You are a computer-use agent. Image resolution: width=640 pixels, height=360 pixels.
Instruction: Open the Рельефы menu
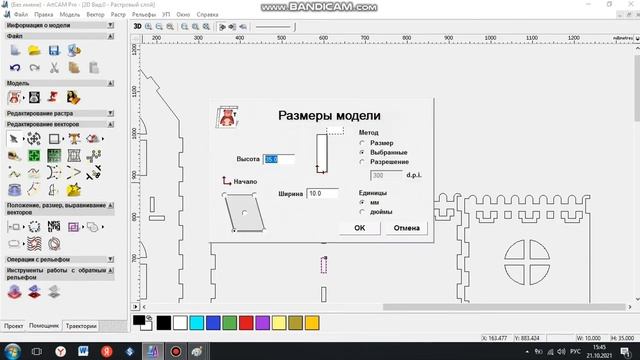tap(144, 14)
